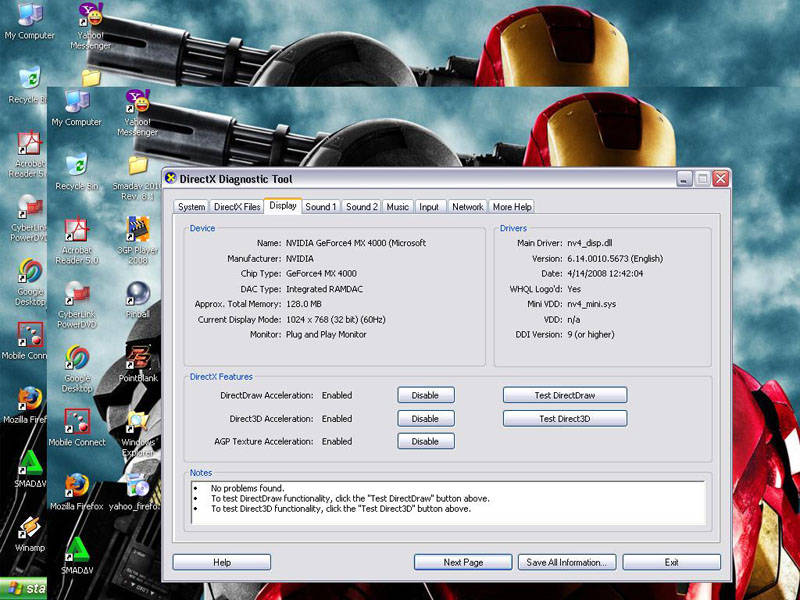Viewport: 800px width, 600px height.
Task: Click the 128.0 MB memory value
Action: (303, 304)
